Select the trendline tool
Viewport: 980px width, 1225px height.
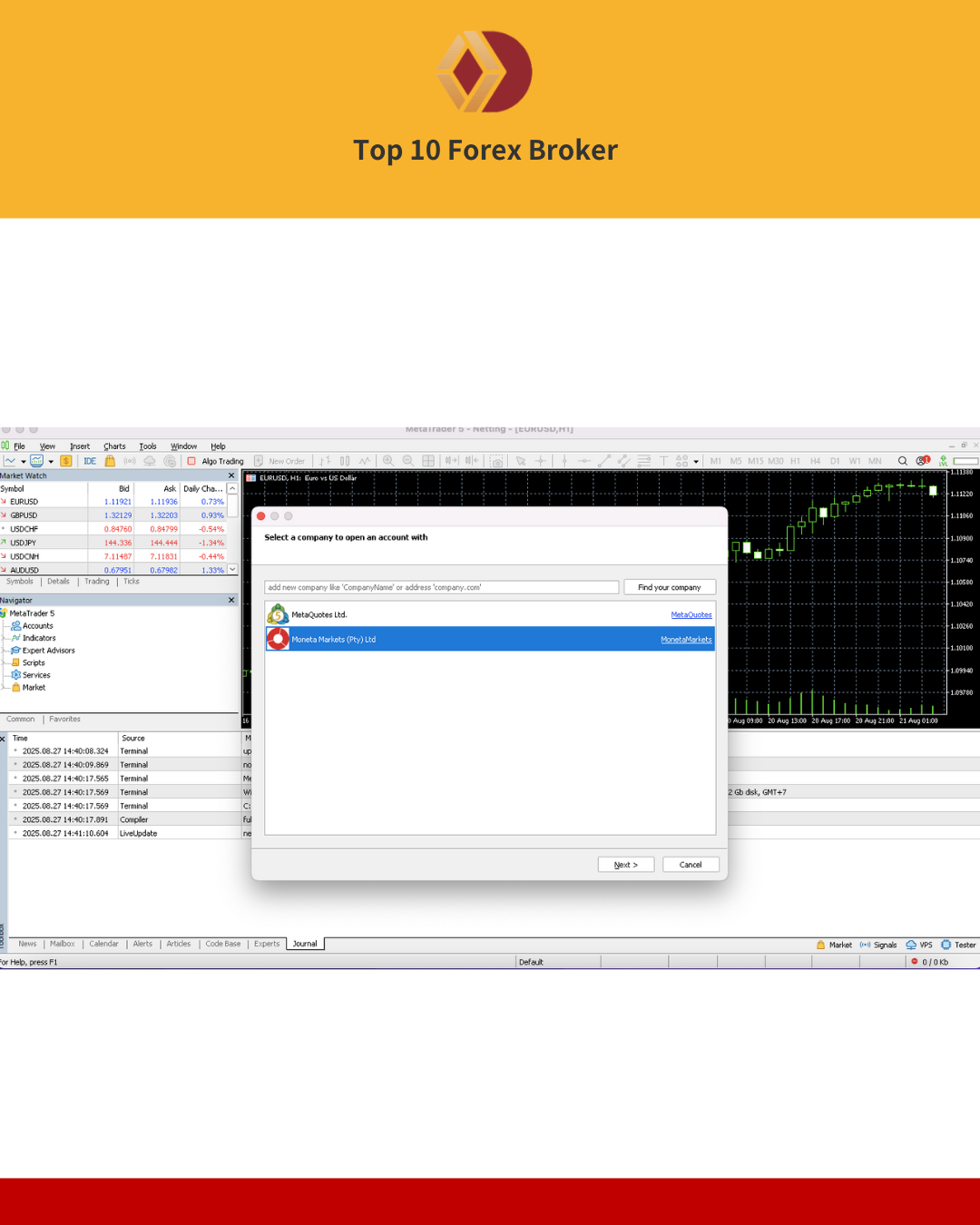(604, 461)
